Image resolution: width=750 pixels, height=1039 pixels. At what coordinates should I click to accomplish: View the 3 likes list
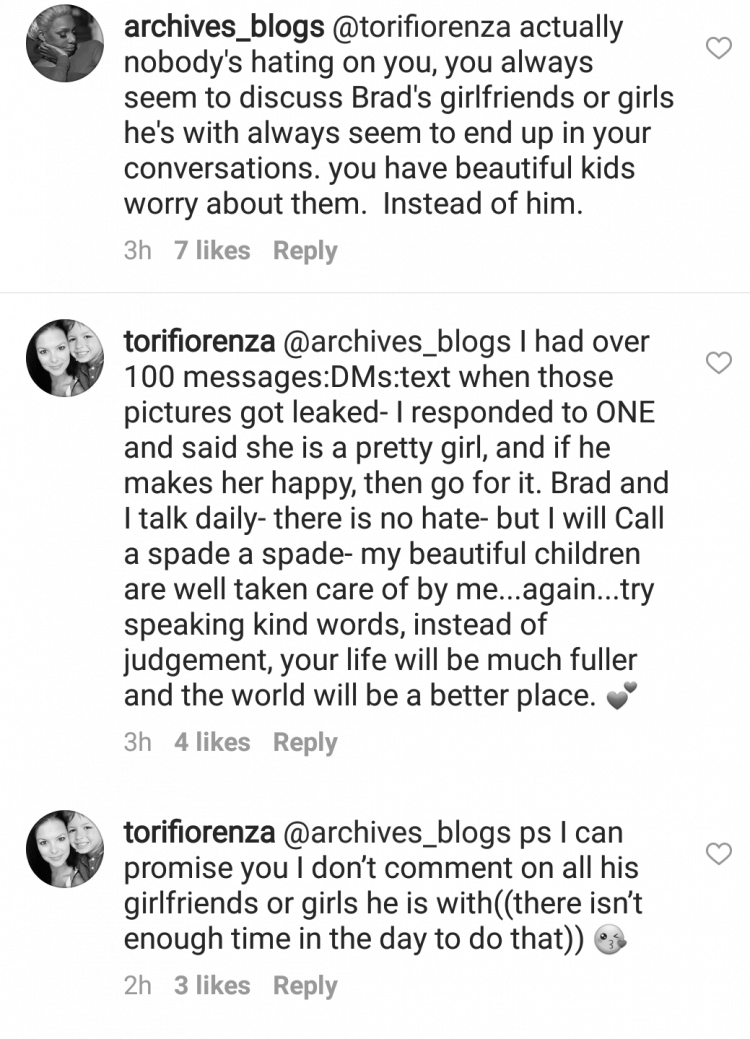tap(212, 985)
